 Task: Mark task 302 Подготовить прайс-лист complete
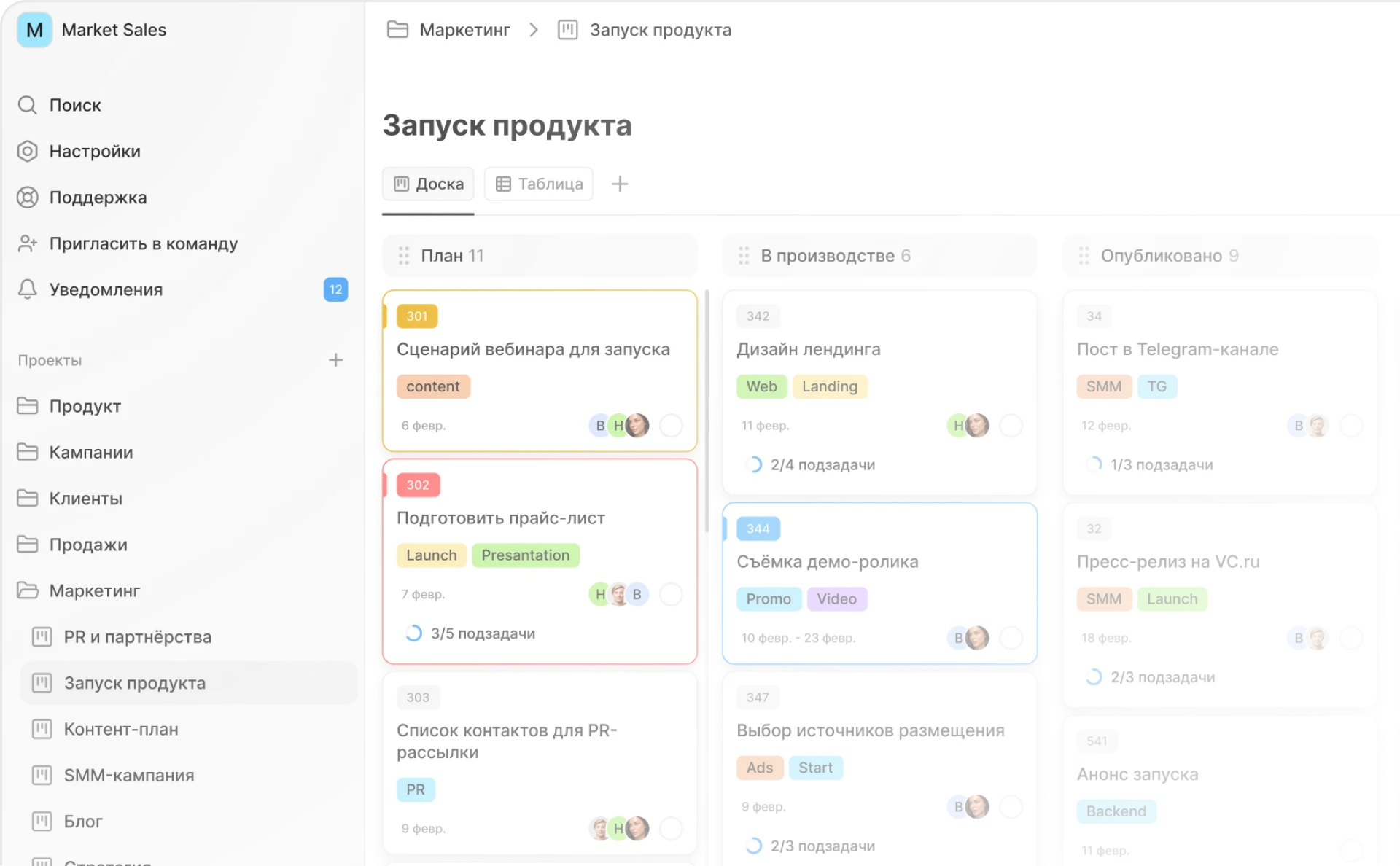[x=671, y=594]
